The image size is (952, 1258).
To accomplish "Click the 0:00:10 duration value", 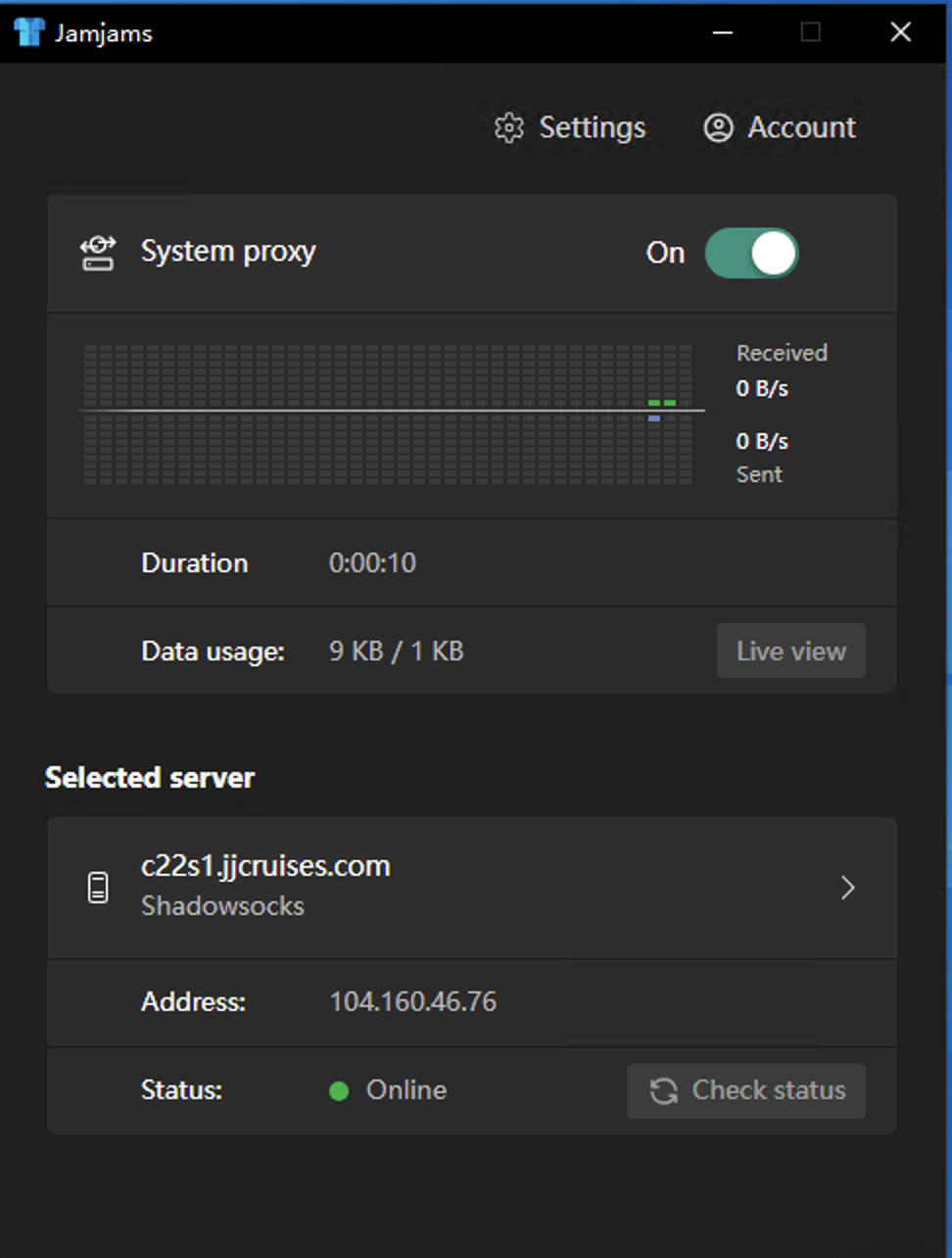I will (x=372, y=563).
